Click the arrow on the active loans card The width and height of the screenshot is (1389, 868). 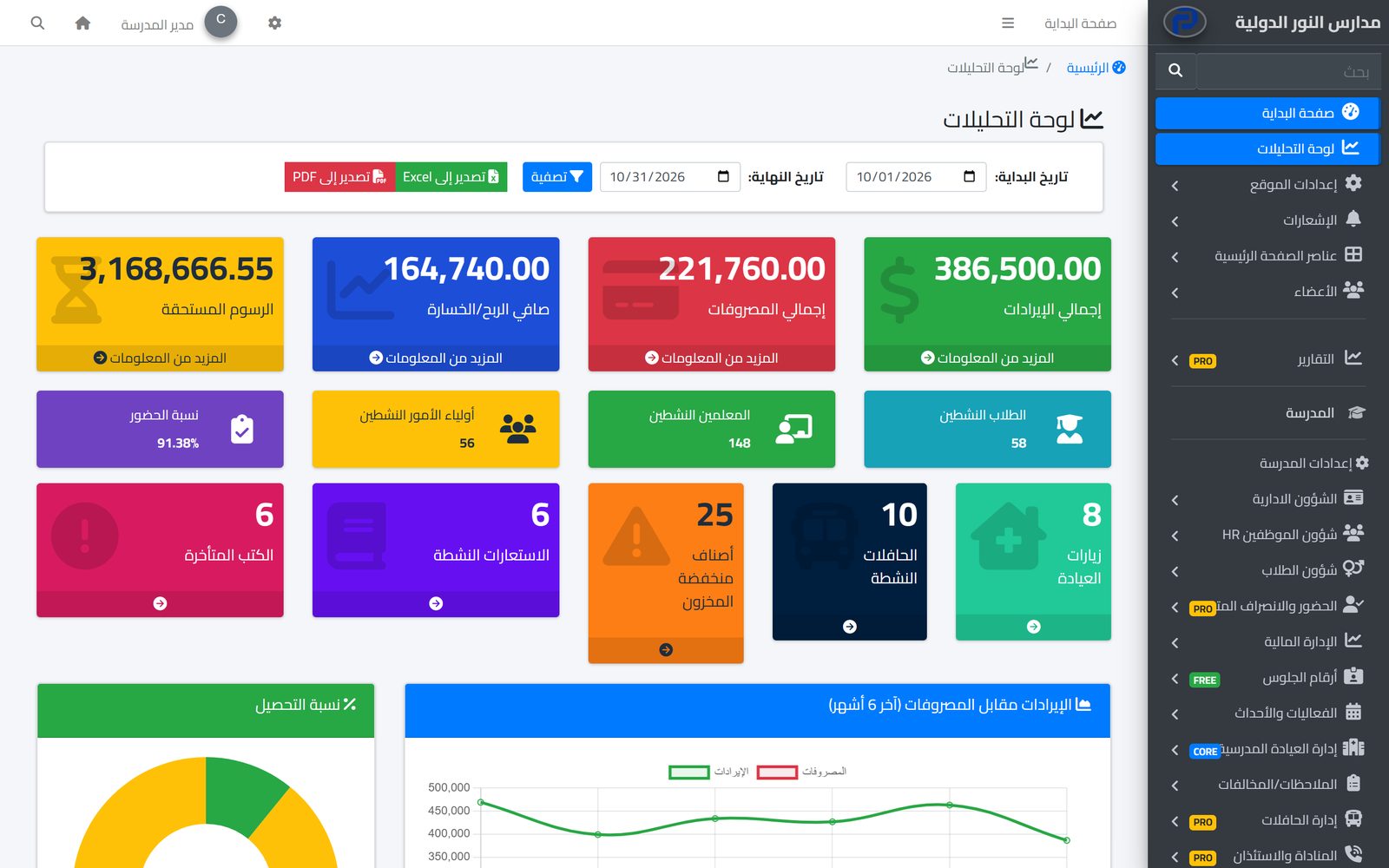tap(436, 603)
